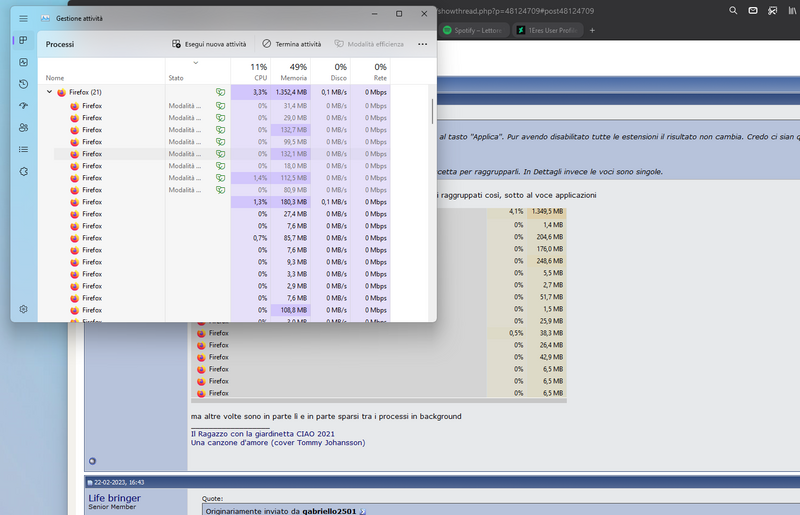The image size is (800, 515).
Task: Open link Una canzone d'amore (cover Tommy Johansson)
Action: pos(278,443)
